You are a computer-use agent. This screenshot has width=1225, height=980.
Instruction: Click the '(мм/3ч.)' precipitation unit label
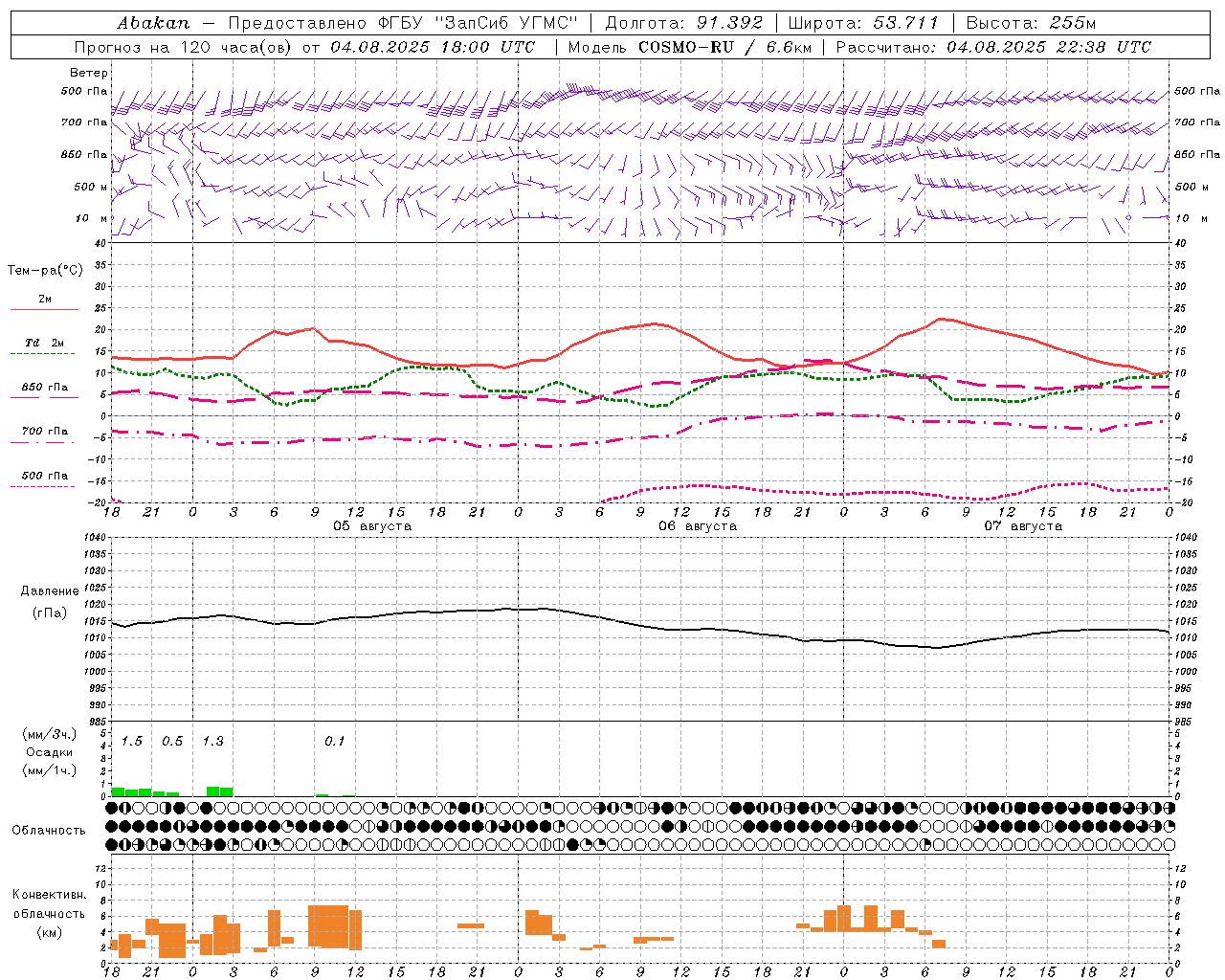pyautogui.click(x=49, y=734)
